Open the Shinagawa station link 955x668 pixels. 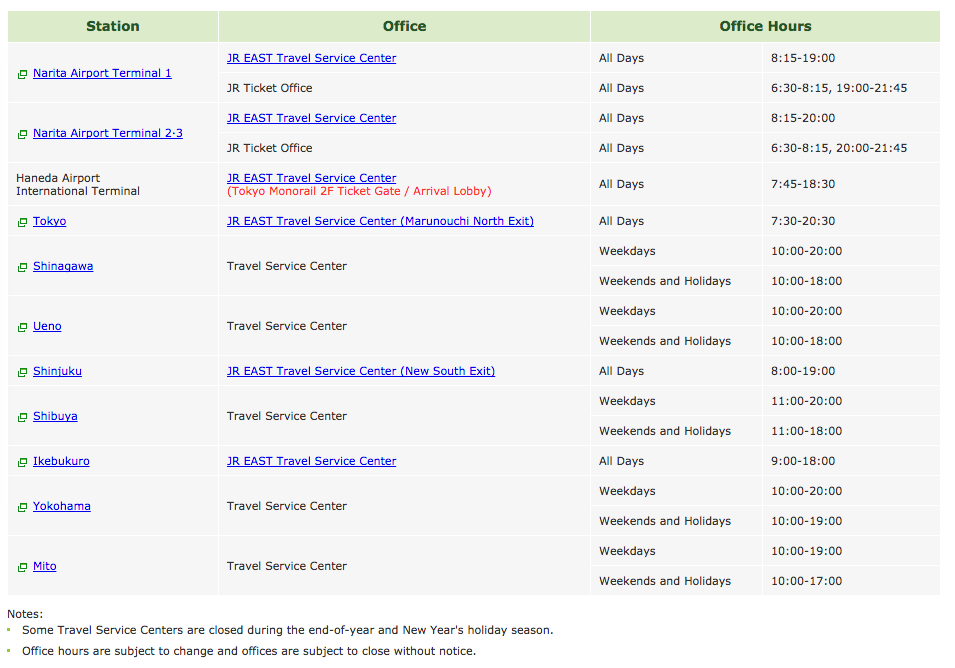tap(63, 266)
